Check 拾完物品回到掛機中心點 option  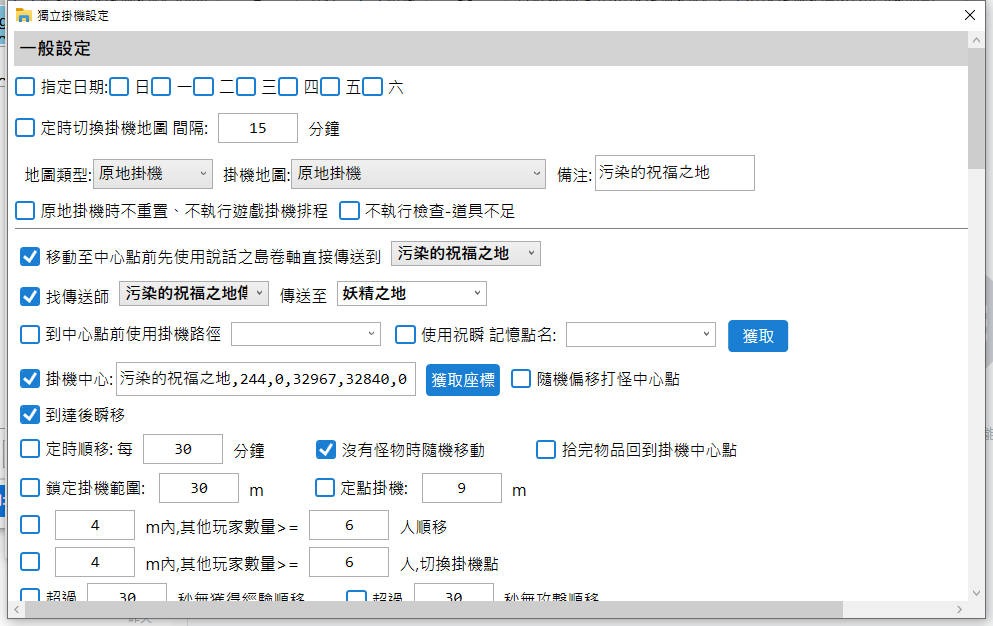[x=546, y=450]
